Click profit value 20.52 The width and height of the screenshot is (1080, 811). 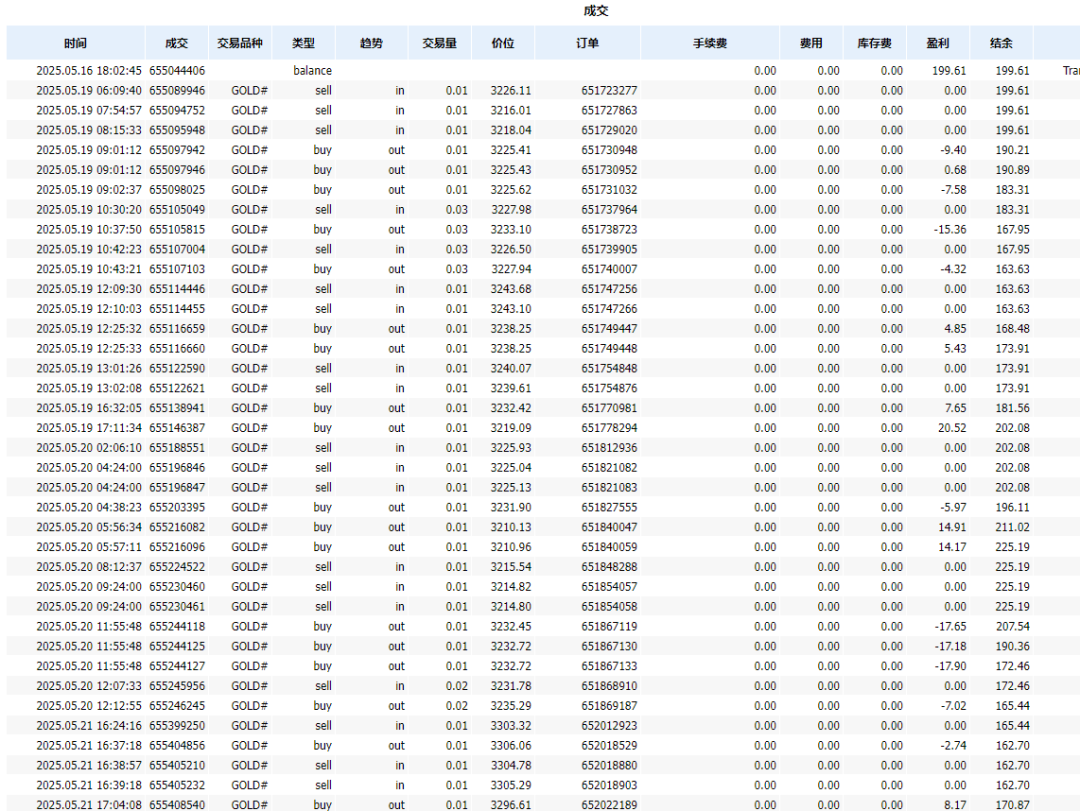(952, 428)
